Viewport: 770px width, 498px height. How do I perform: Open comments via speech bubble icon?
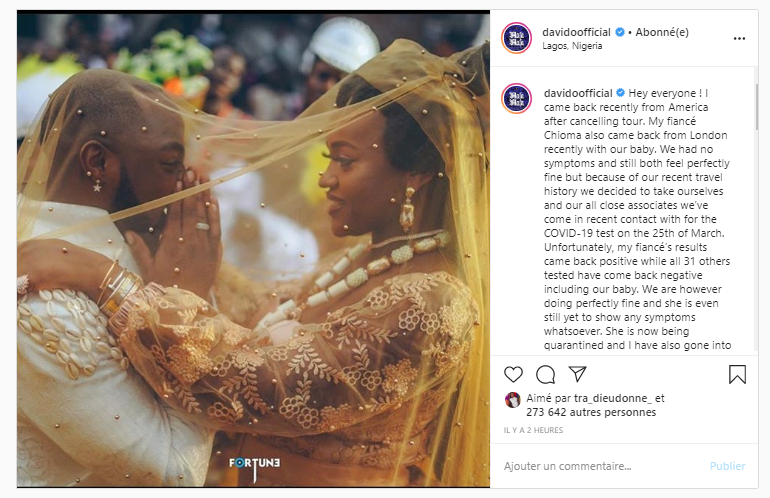(545, 374)
